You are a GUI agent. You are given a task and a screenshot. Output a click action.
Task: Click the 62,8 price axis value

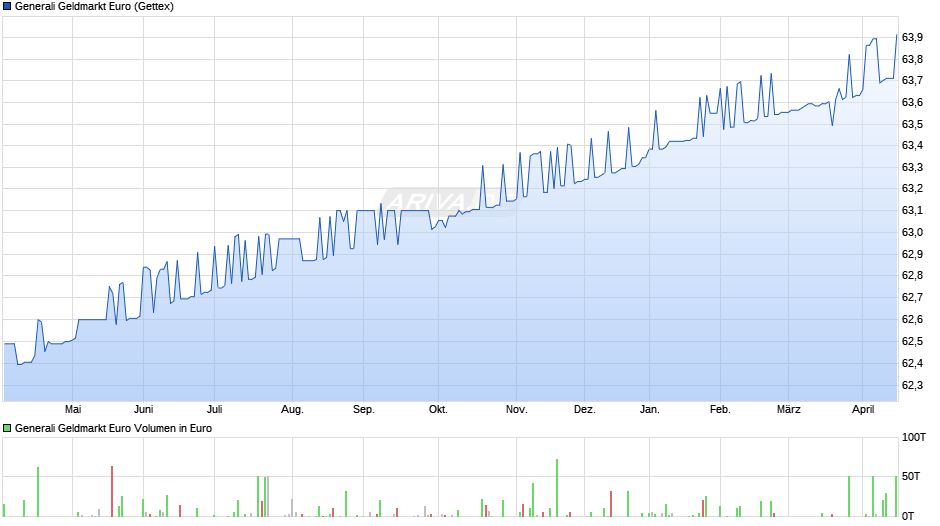(912, 276)
